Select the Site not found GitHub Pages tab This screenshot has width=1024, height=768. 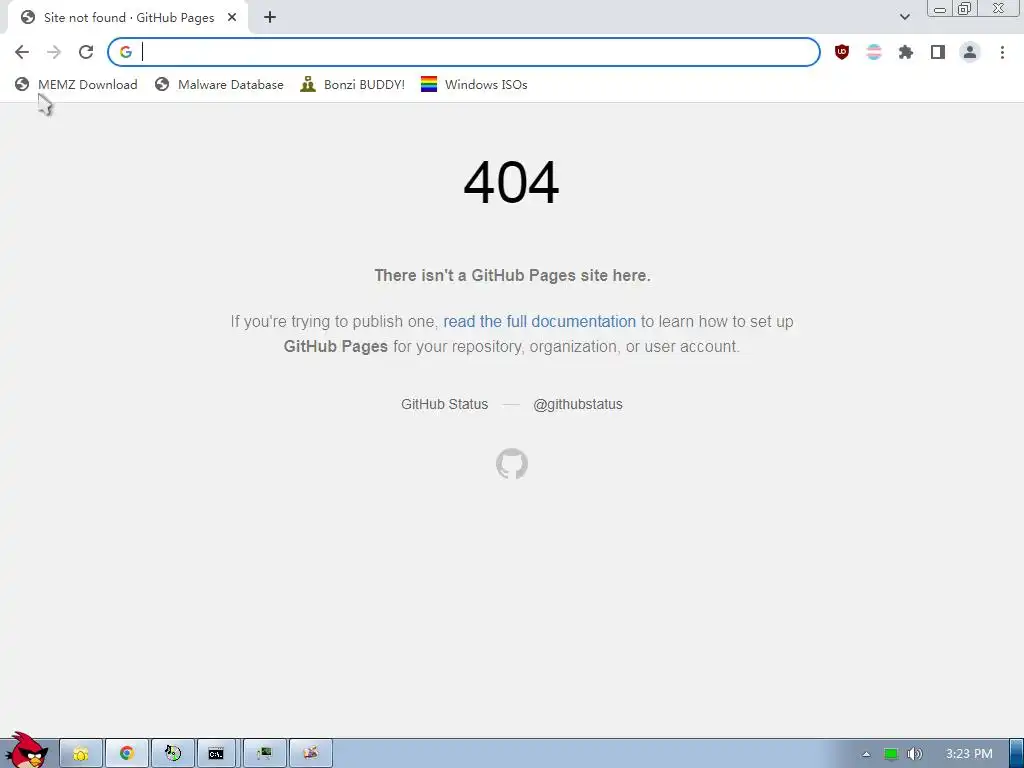click(128, 18)
